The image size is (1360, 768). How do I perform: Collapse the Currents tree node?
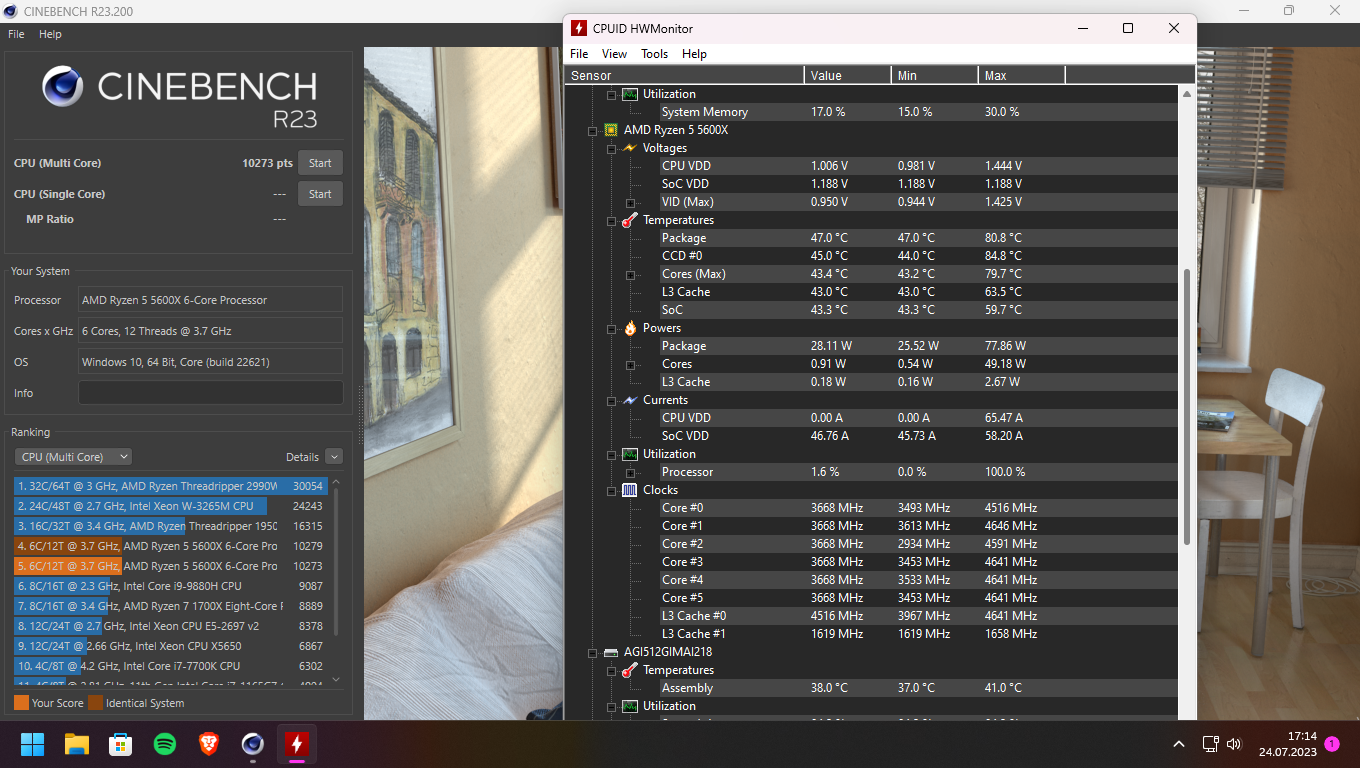tap(612, 400)
